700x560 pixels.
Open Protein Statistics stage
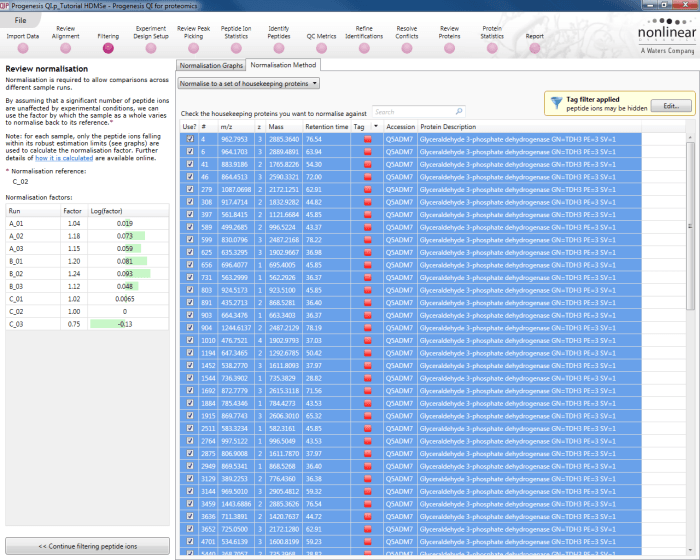point(492,48)
